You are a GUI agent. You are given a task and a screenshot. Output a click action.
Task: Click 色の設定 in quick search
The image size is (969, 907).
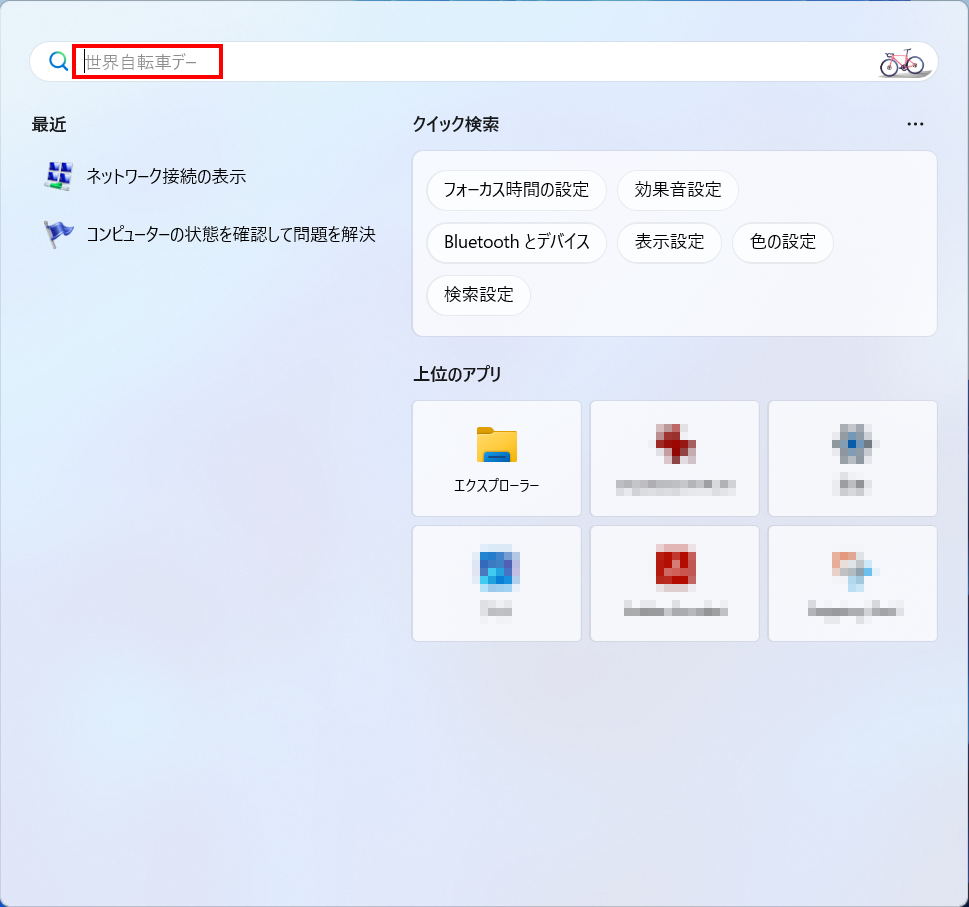782,242
